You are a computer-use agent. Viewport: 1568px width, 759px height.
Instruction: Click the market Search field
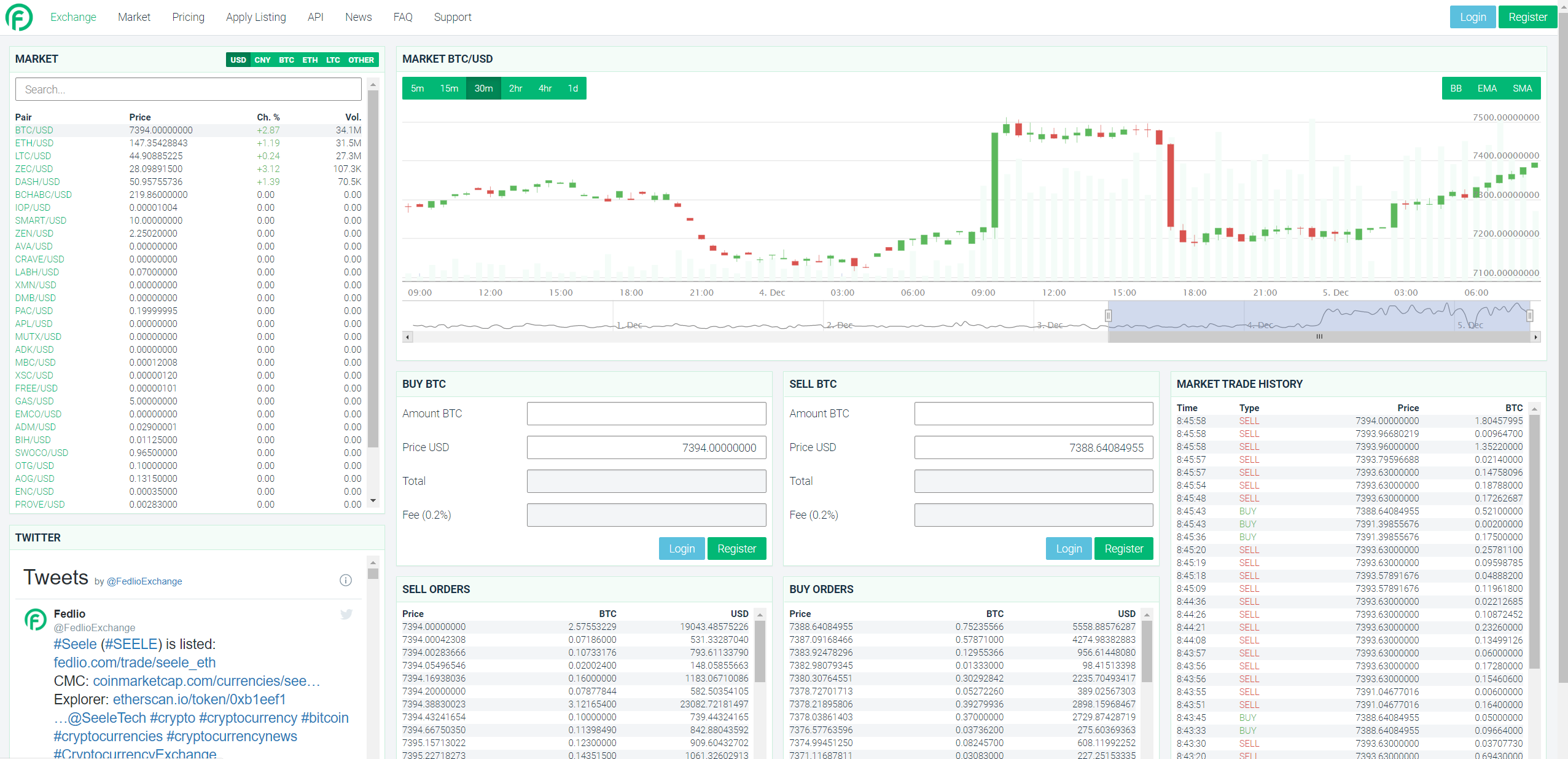tap(188, 89)
